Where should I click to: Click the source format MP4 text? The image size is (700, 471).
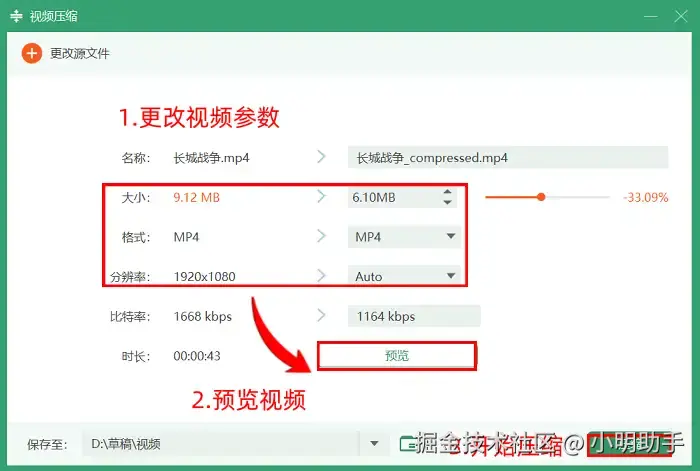pyautogui.click(x=186, y=237)
